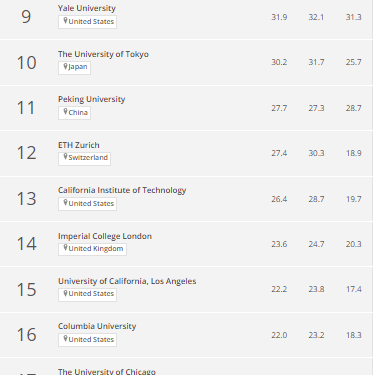The width and height of the screenshot is (373, 375).
Task: Open ETH Zurich profile
Action: [79, 145]
